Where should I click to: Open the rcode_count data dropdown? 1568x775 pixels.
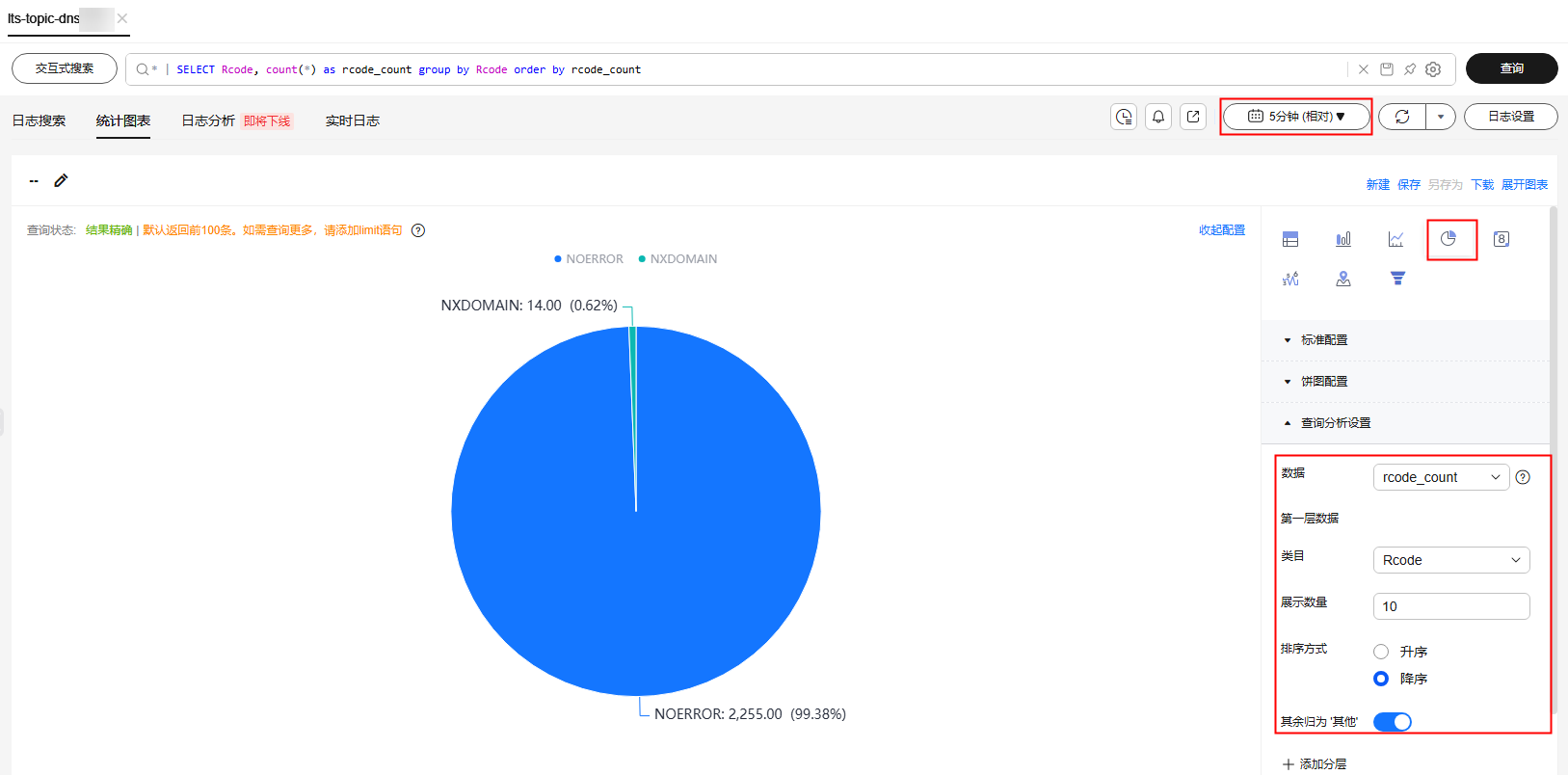coord(1441,477)
